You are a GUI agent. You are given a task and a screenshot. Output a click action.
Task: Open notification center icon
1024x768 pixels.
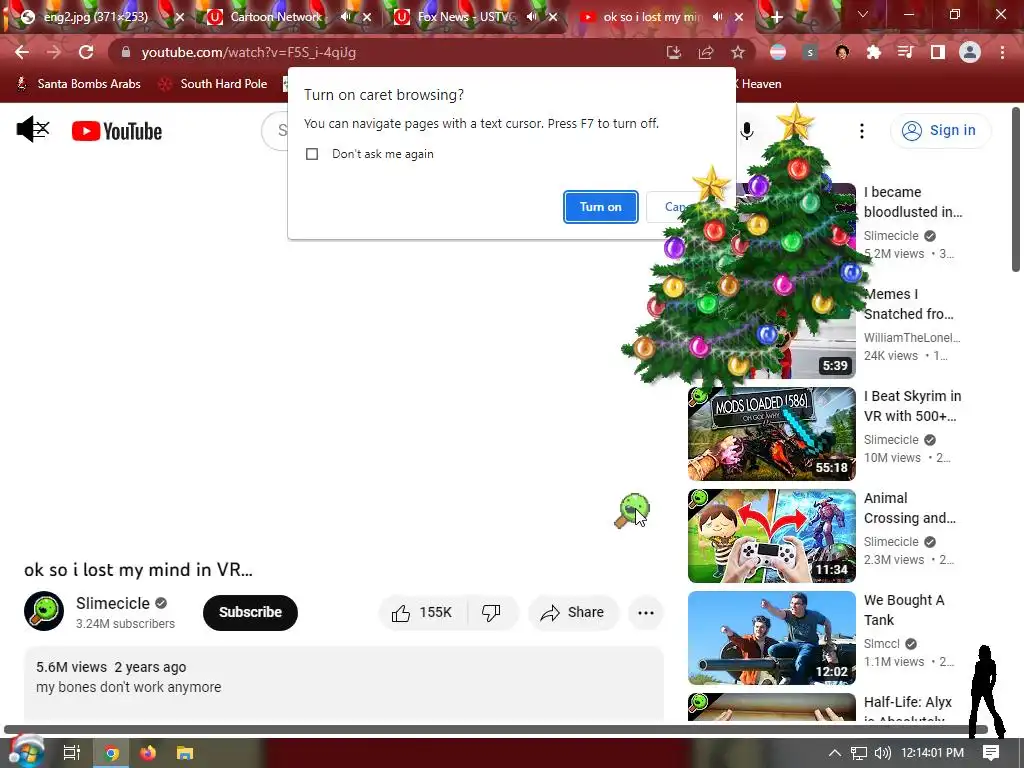point(991,753)
